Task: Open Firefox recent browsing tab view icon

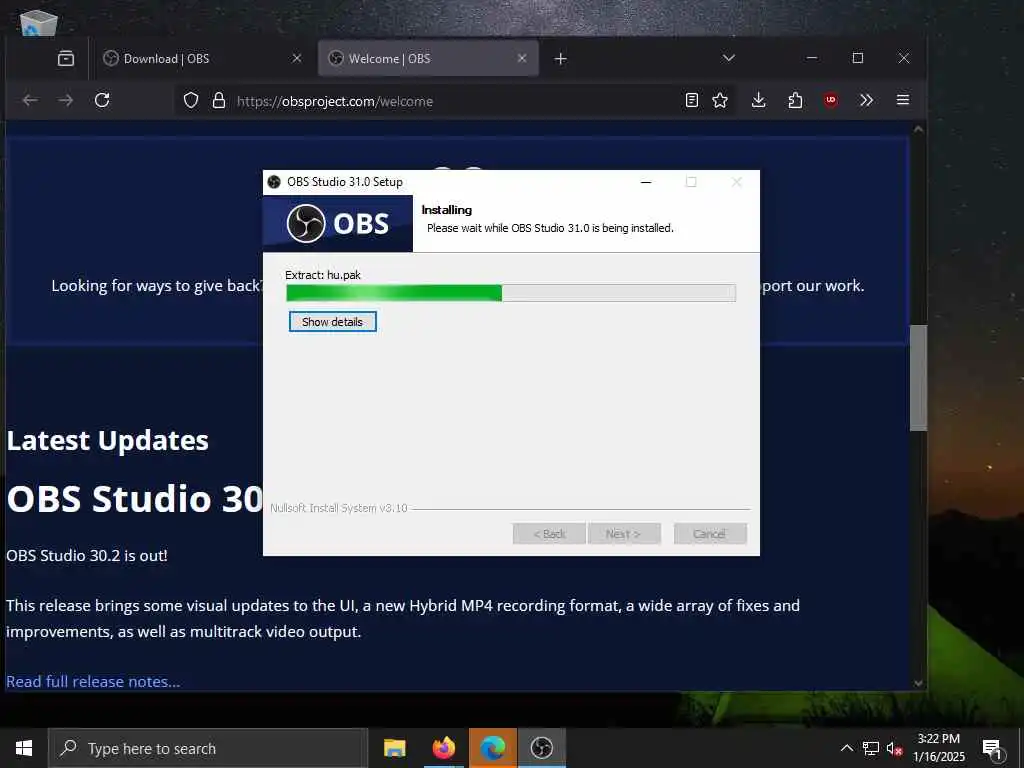Action: pos(66,59)
